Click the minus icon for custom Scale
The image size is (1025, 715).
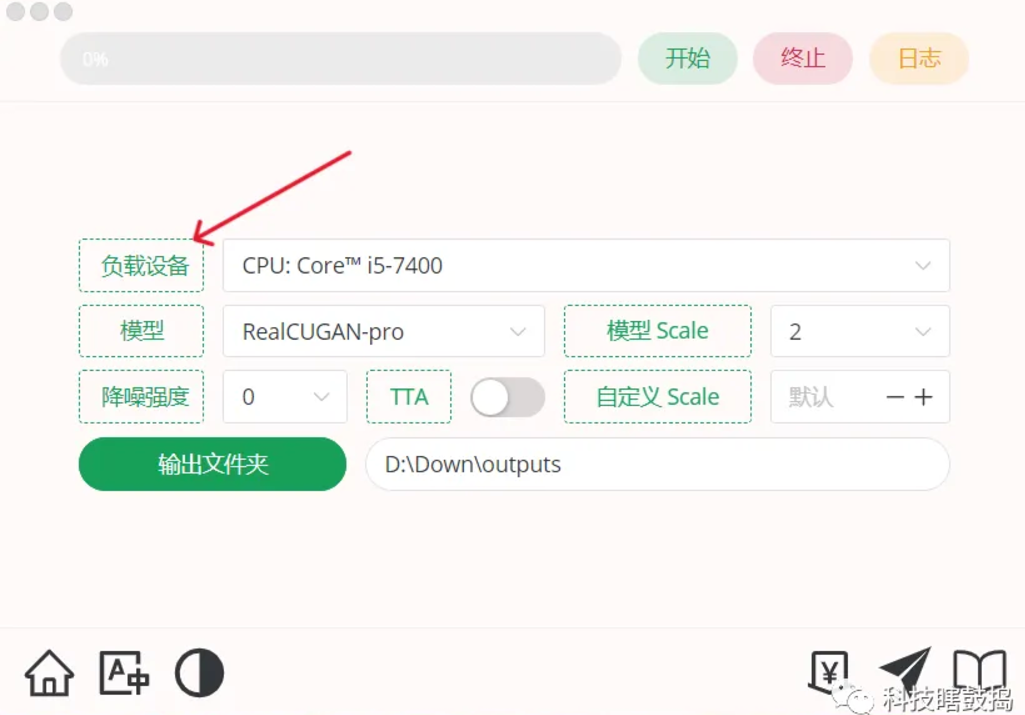click(895, 397)
